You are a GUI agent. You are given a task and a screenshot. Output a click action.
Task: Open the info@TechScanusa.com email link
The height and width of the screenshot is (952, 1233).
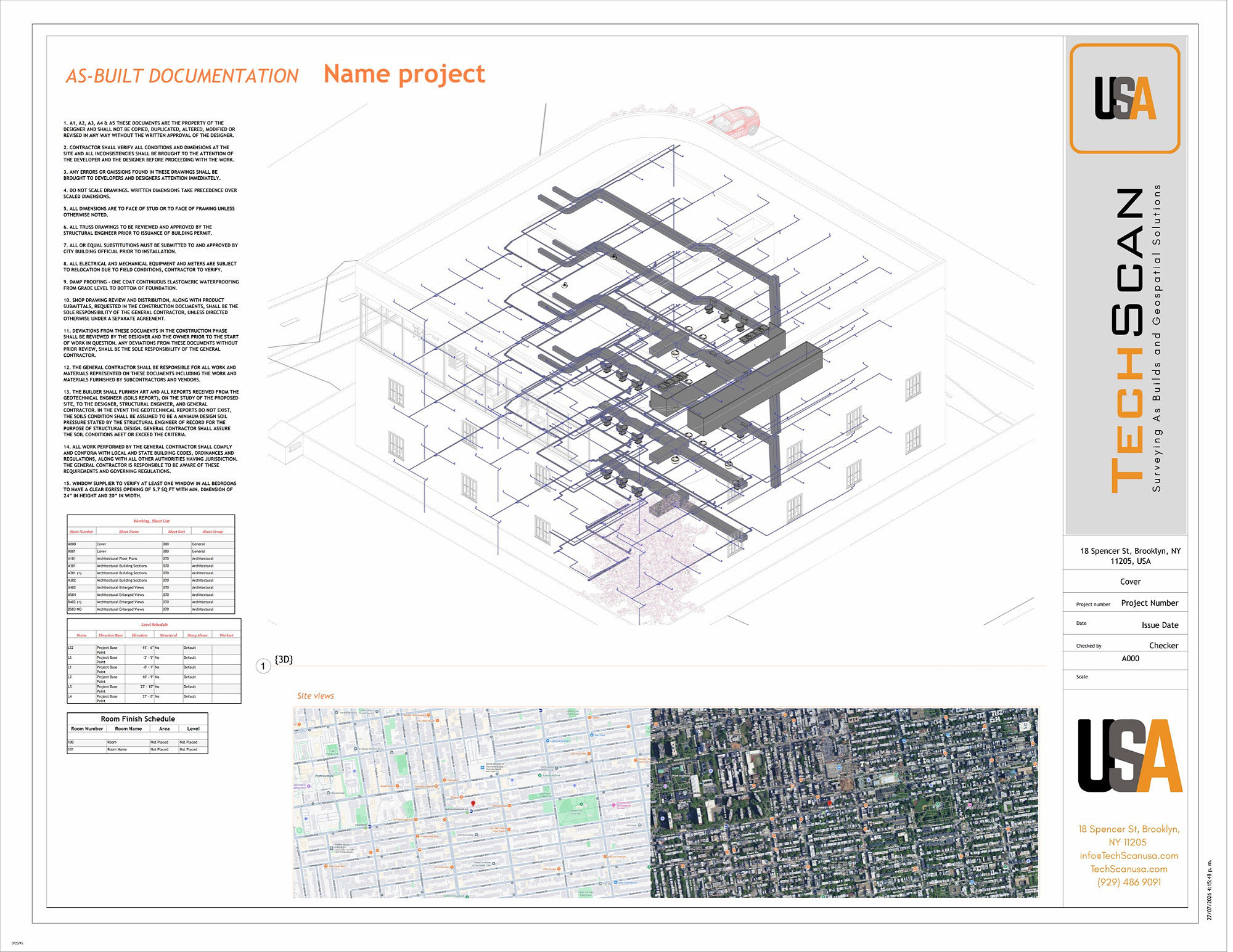(x=1128, y=856)
